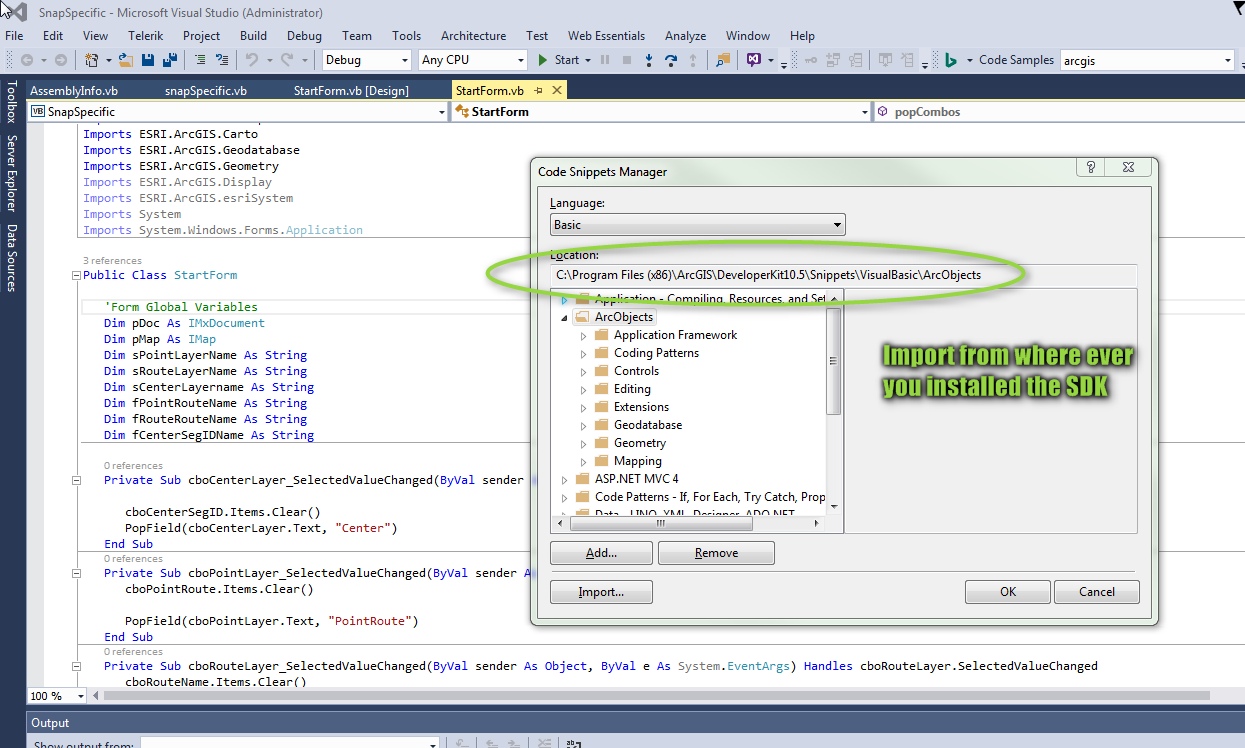Open the Architecture menu

pyautogui.click(x=473, y=35)
